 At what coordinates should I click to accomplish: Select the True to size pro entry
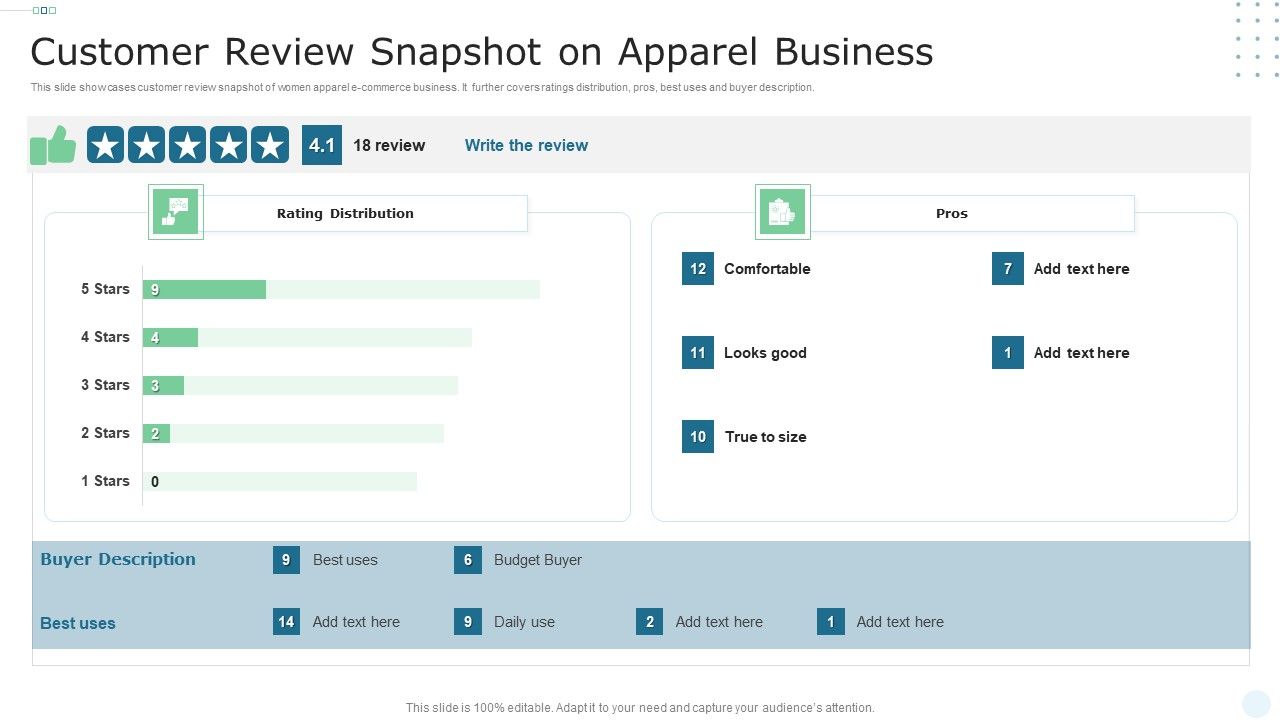point(765,436)
